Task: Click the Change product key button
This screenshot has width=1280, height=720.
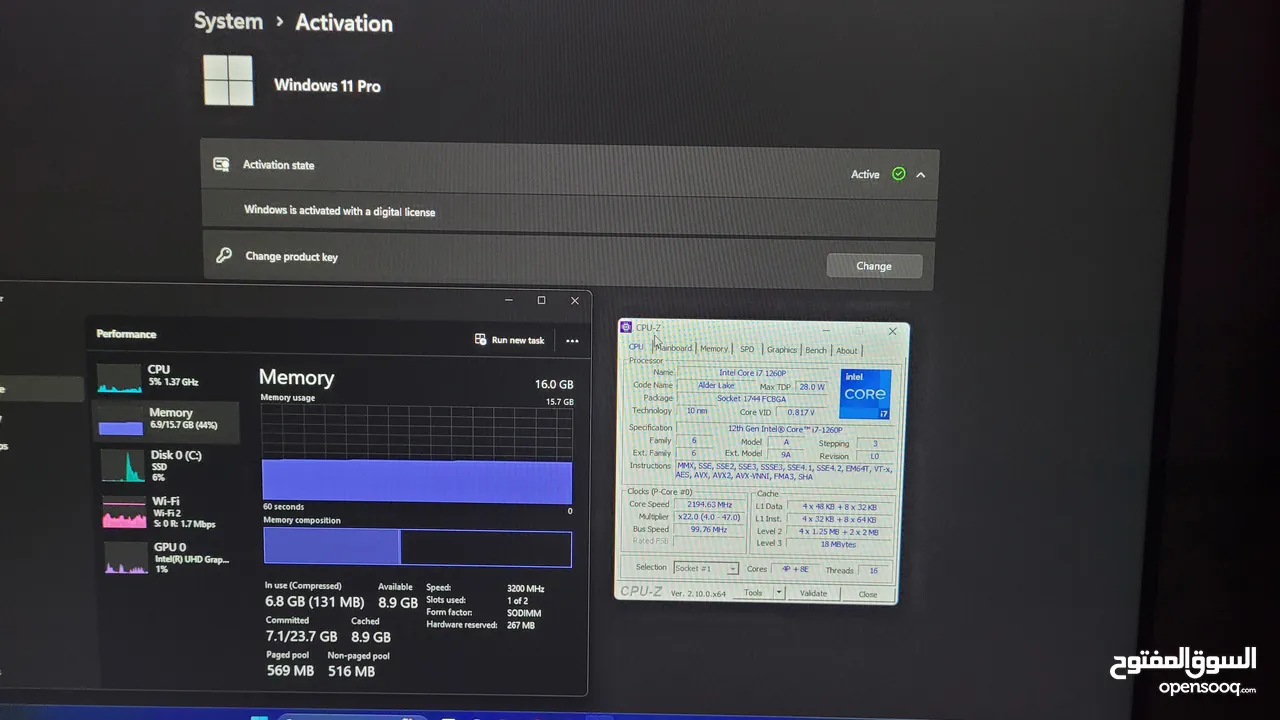Action: point(873,266)
